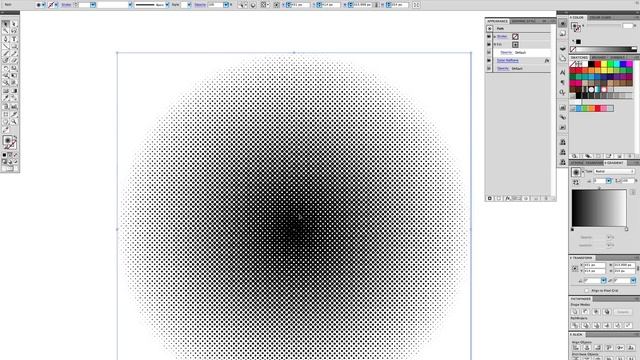The image size is (640, 360).
Task: Select the Scale tool
Action: click(x=14, y=68)
